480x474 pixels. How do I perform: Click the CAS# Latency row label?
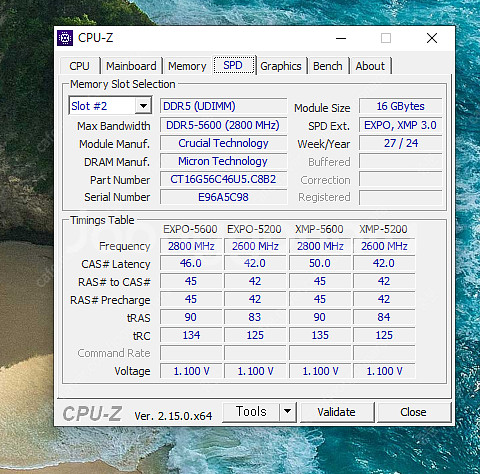pos(116,264)
